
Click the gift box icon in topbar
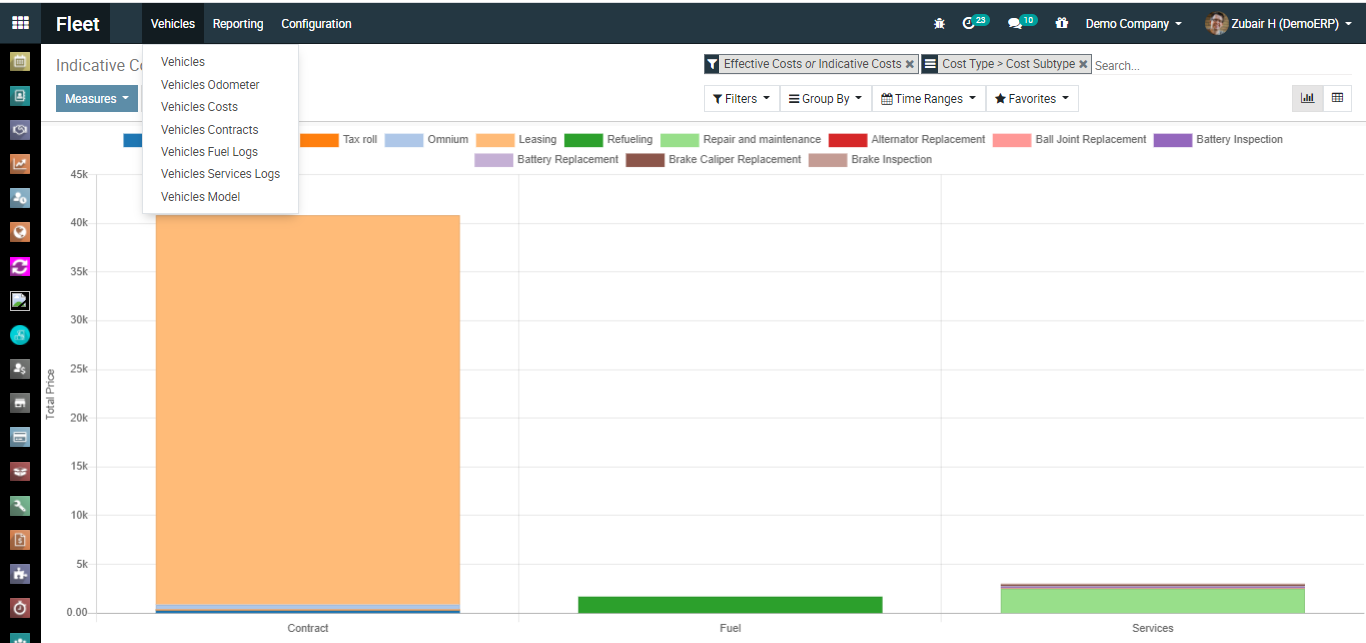pyautogui.click(x=1061, y=22)
